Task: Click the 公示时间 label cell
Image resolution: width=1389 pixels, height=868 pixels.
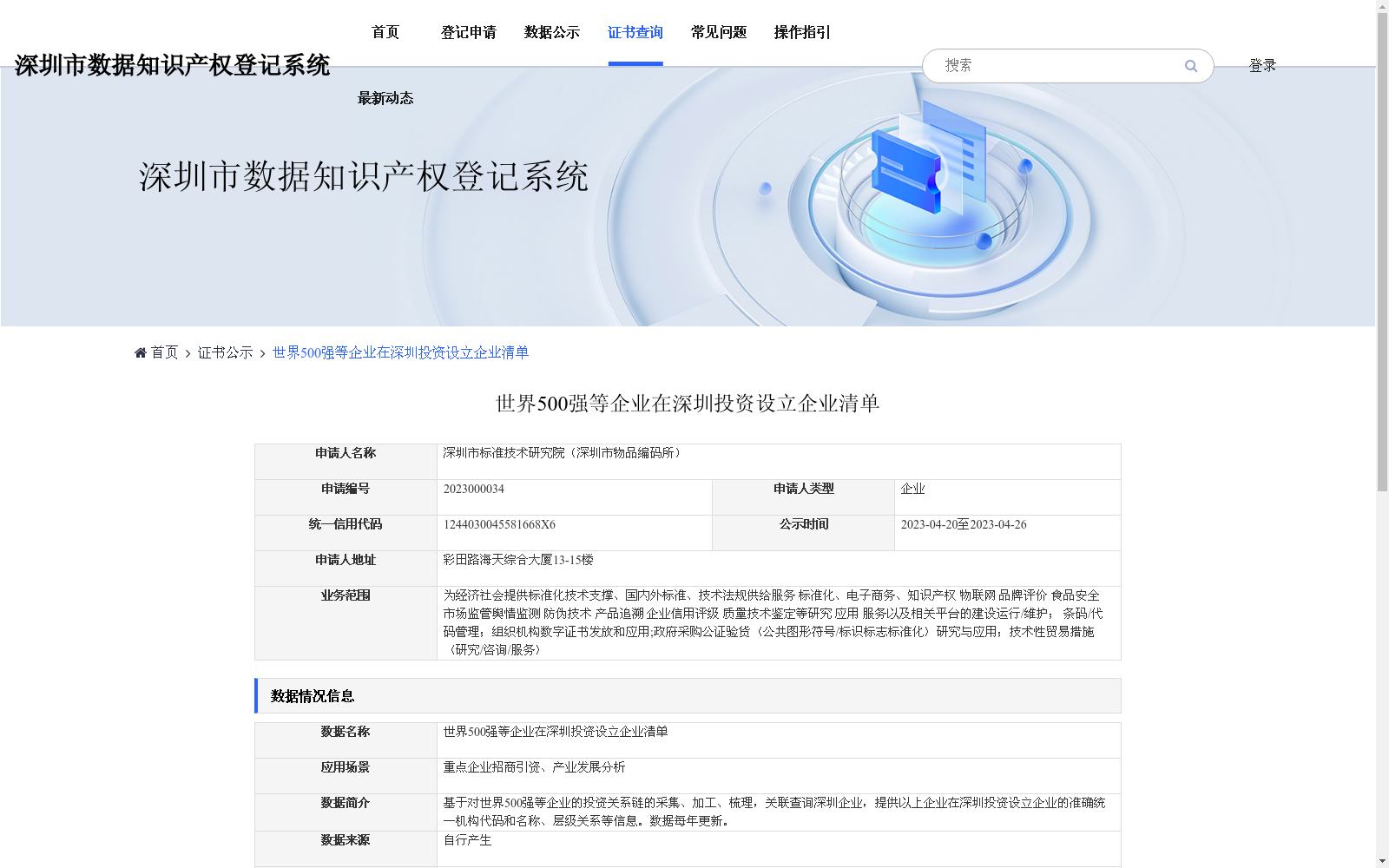Action: coord(804,533)
